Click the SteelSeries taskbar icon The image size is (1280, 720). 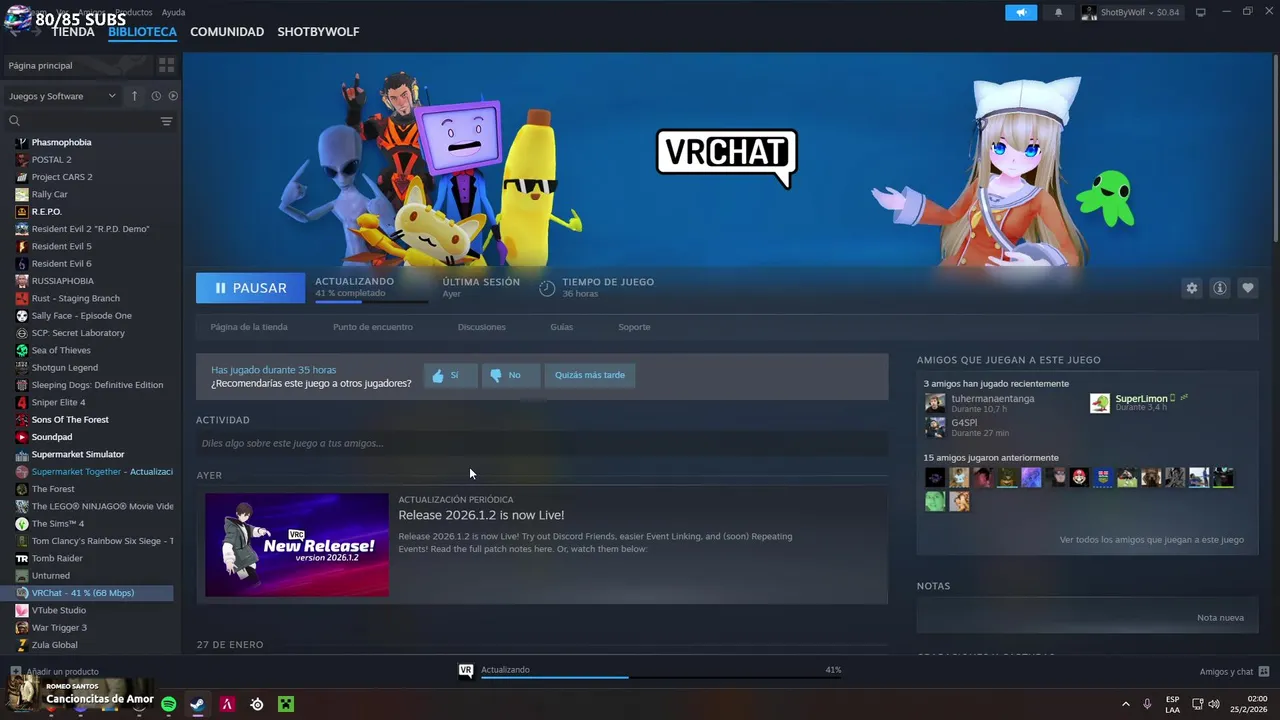pyautogui.click(x=257, y=704)
